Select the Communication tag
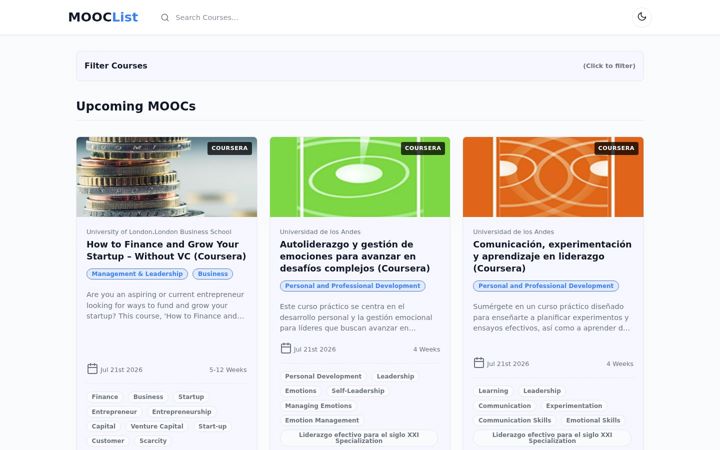 (504, 406)
